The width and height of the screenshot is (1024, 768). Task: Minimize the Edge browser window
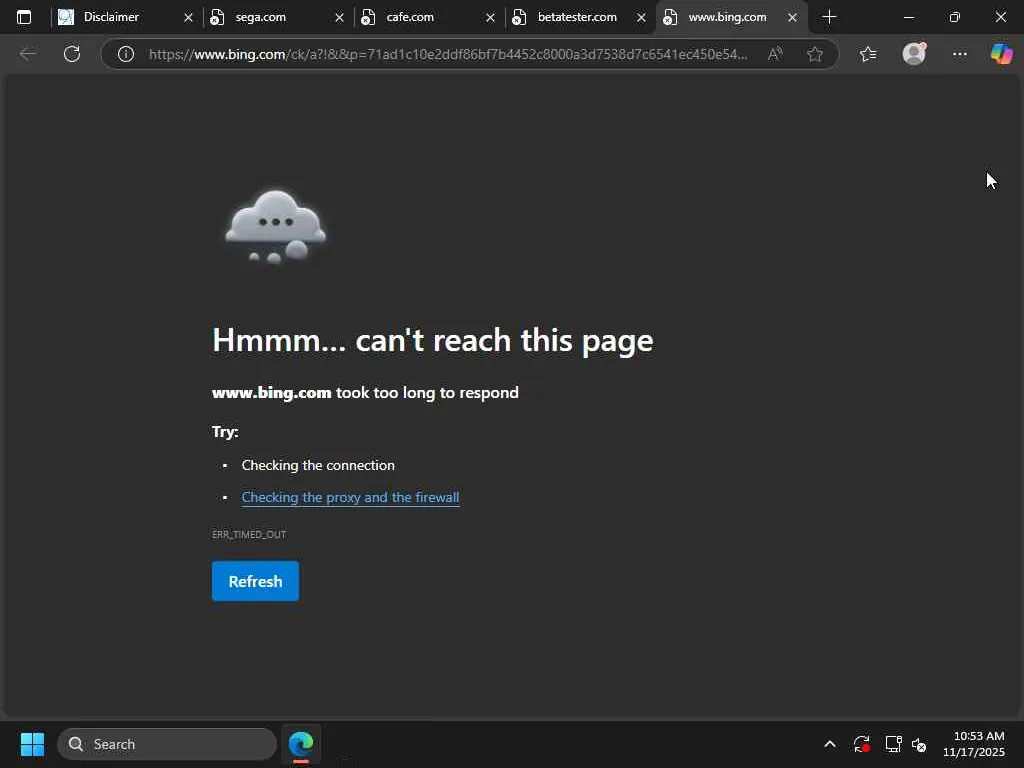point(908,17)
